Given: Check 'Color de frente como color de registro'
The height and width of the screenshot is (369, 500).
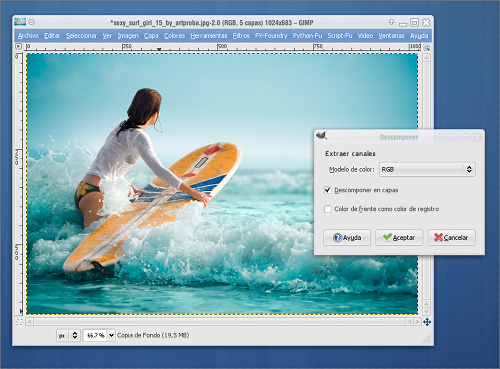Looking at the screenshot, I should (328, 209).
